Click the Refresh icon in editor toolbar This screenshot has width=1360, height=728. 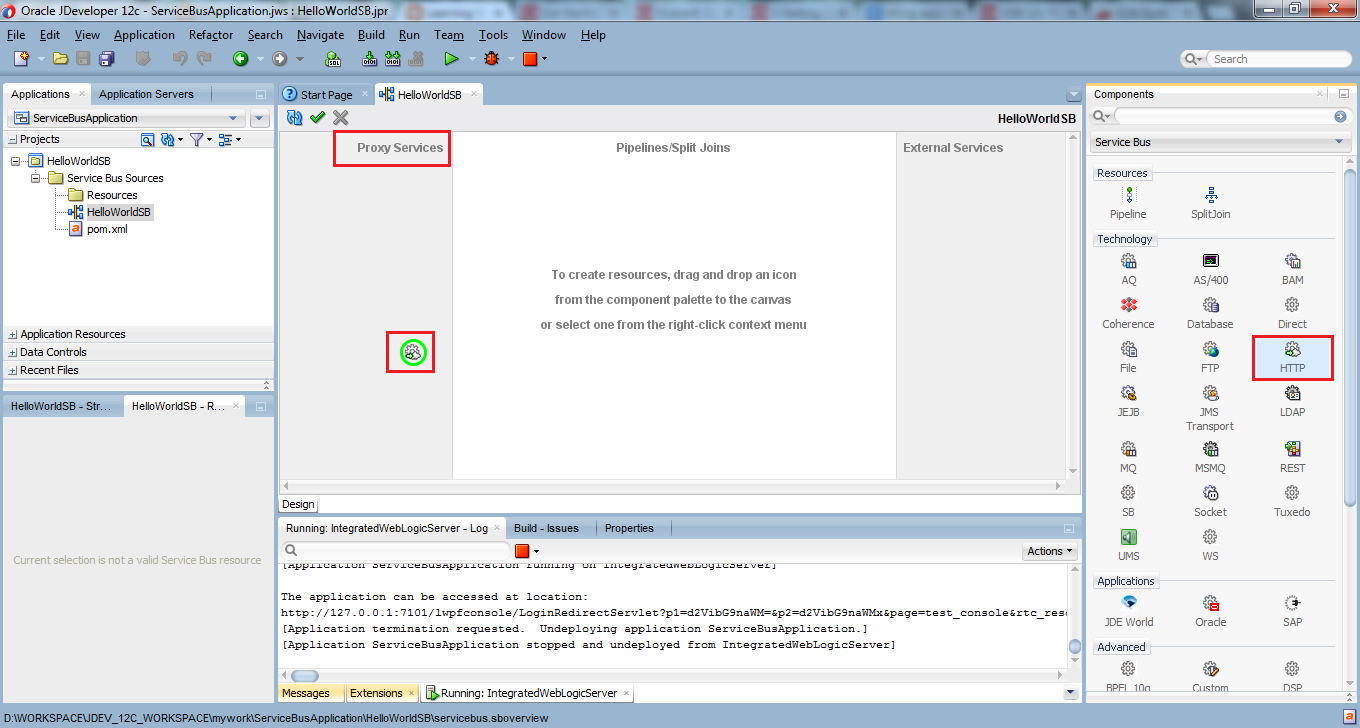294,118
